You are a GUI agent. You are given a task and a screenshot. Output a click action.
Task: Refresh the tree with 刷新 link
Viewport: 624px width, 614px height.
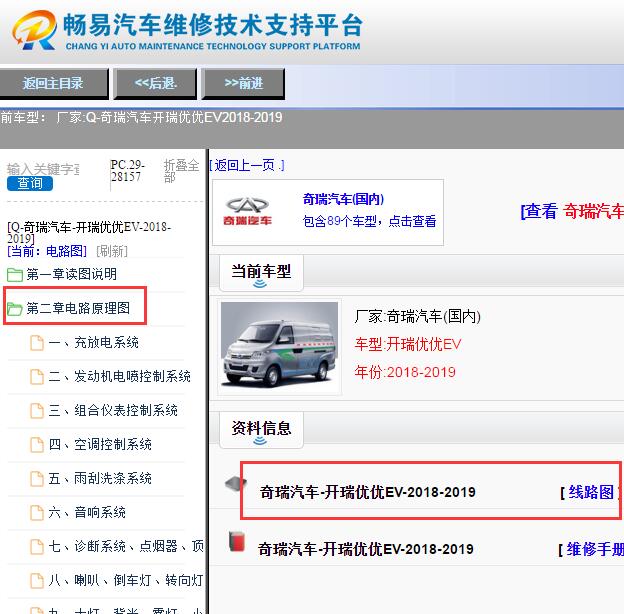pos(112,251)
